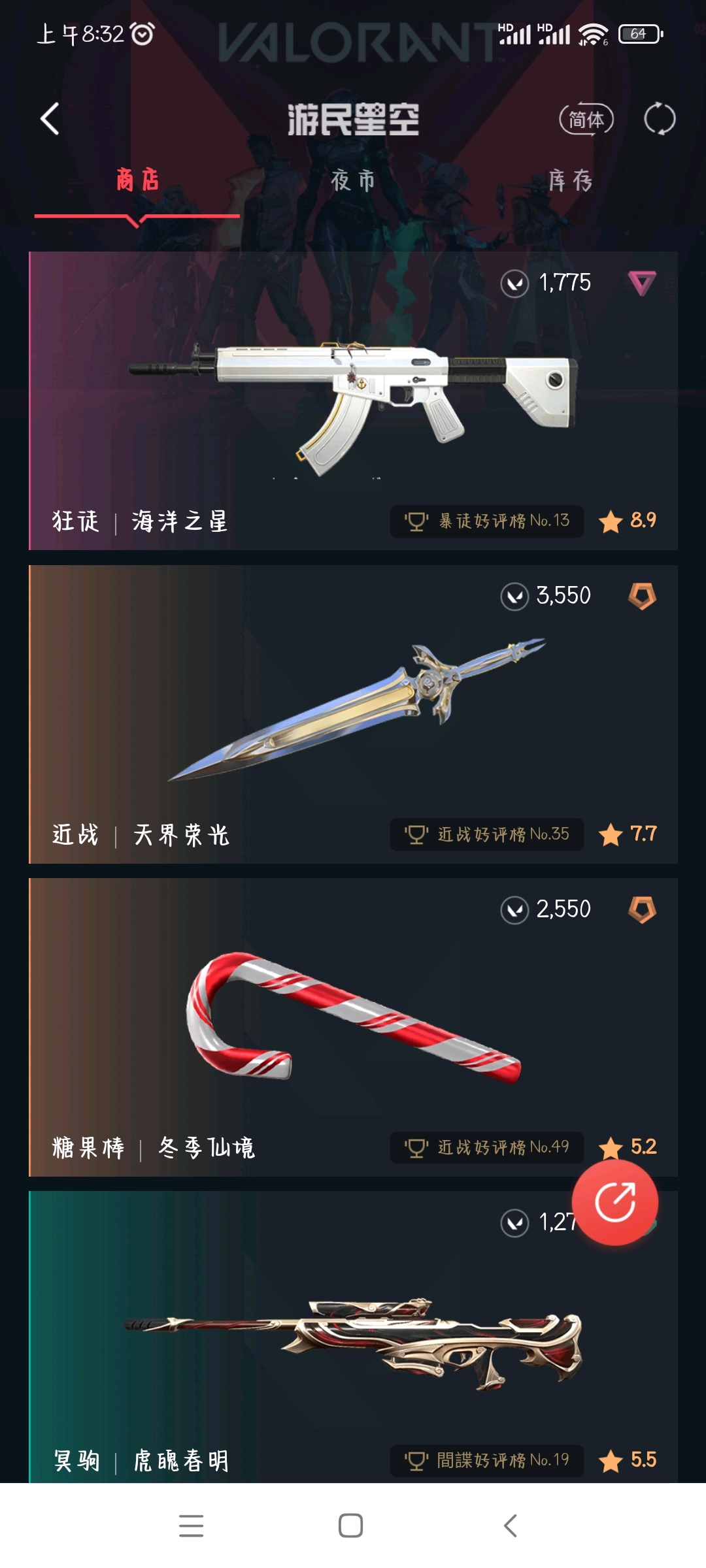Viewport: 706px width, 1568px height.
Task: Tap the Android home square button
Action: point(351,1526)
